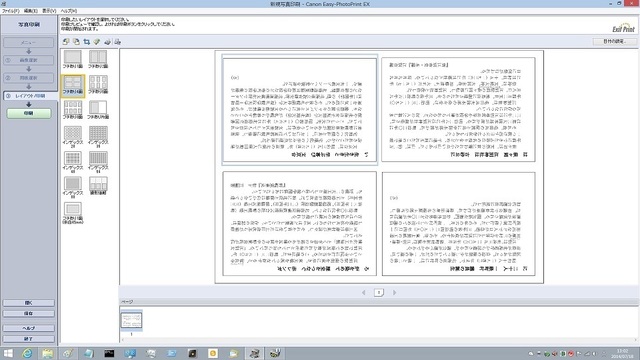The height and width of the screenshot is (360, 640).
Task: Open the ヘルプ(H) menu in menu bar
Action: coord(69,11)
